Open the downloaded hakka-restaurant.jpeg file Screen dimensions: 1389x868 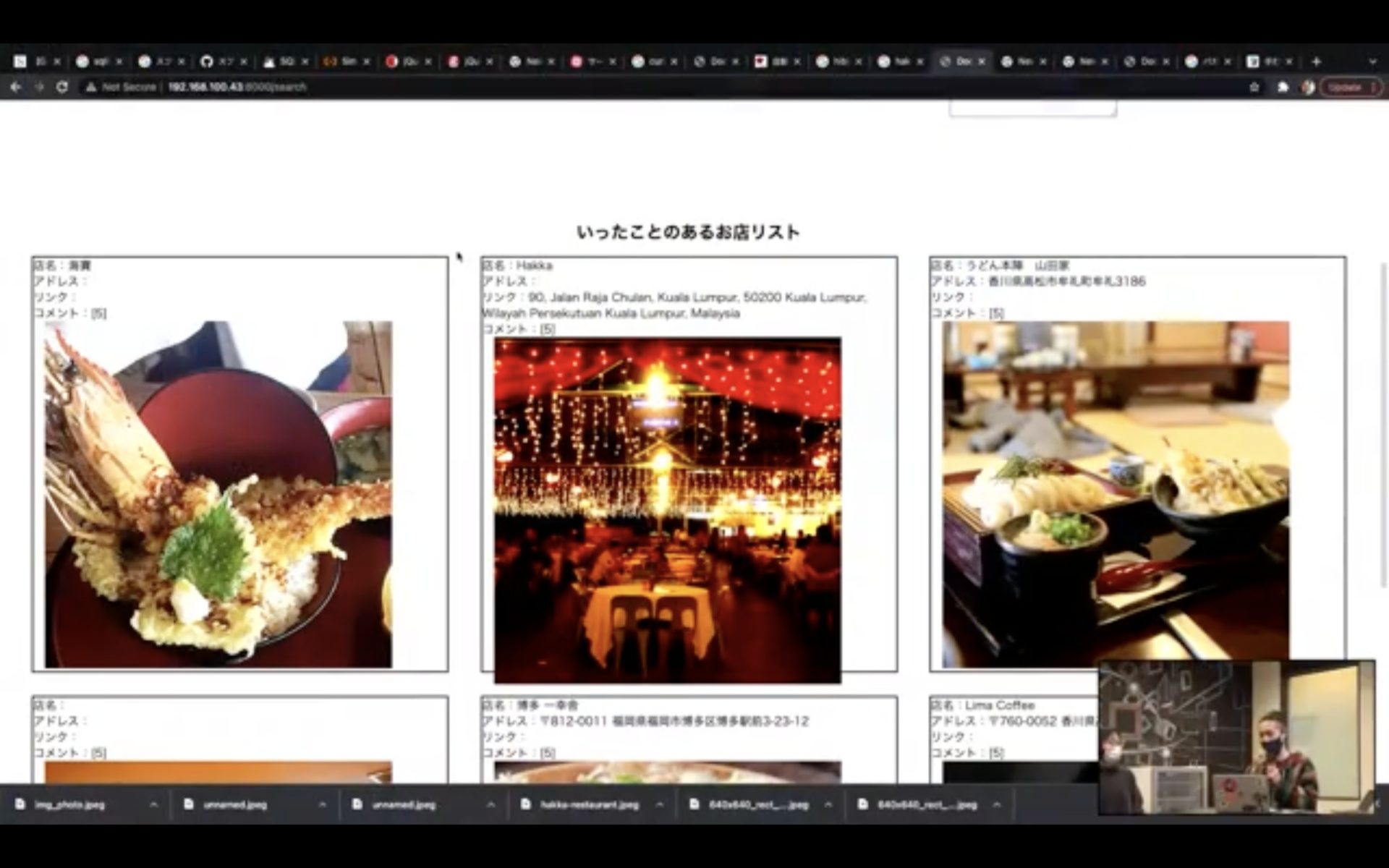[x=589, y=804]
